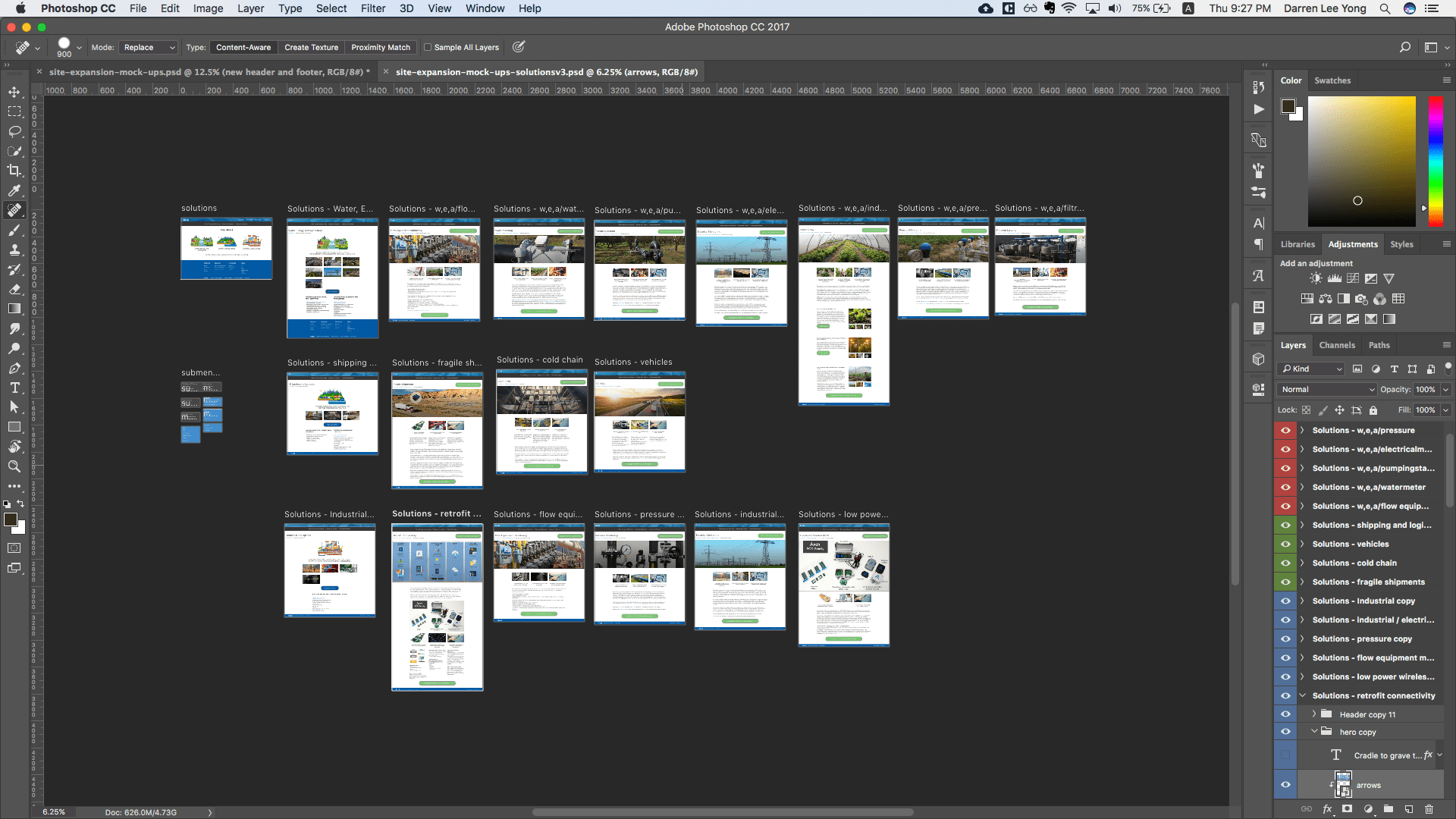
Task: Hide the Solutions - vehicles layer group
Action: point(1285,544)
